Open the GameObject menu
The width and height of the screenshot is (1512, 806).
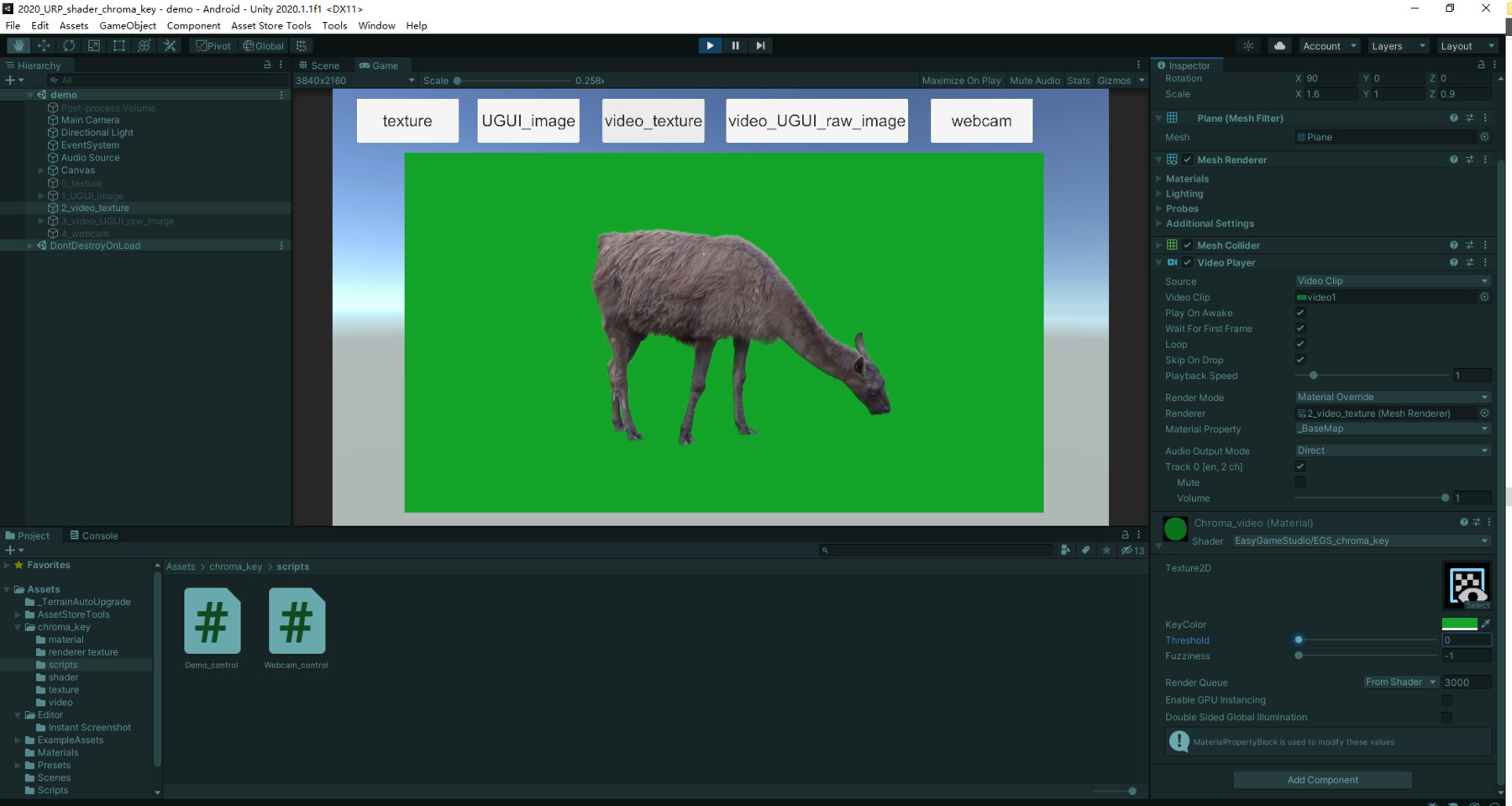pos(127,26)
